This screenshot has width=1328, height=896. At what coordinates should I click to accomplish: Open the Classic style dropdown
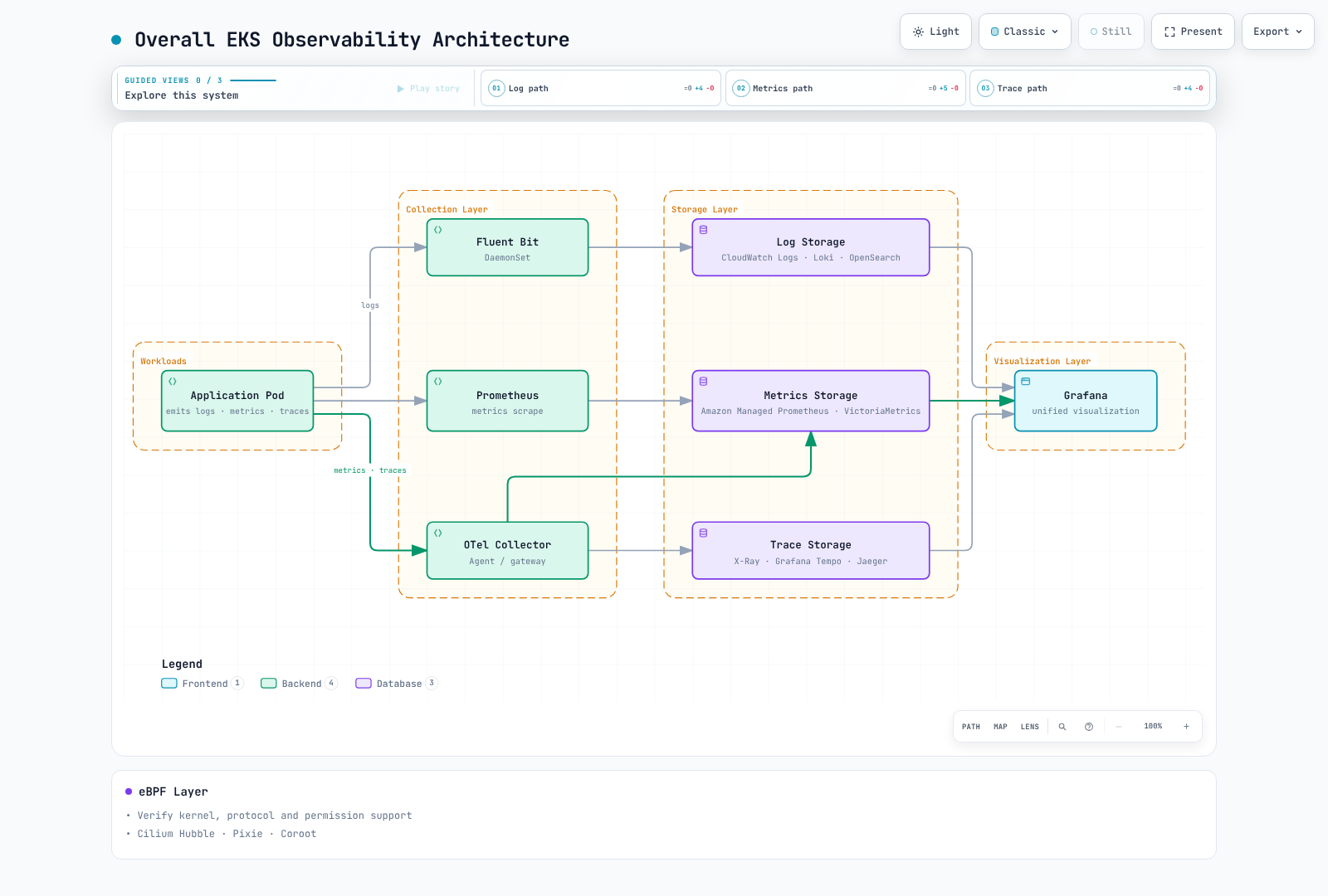1025,32
